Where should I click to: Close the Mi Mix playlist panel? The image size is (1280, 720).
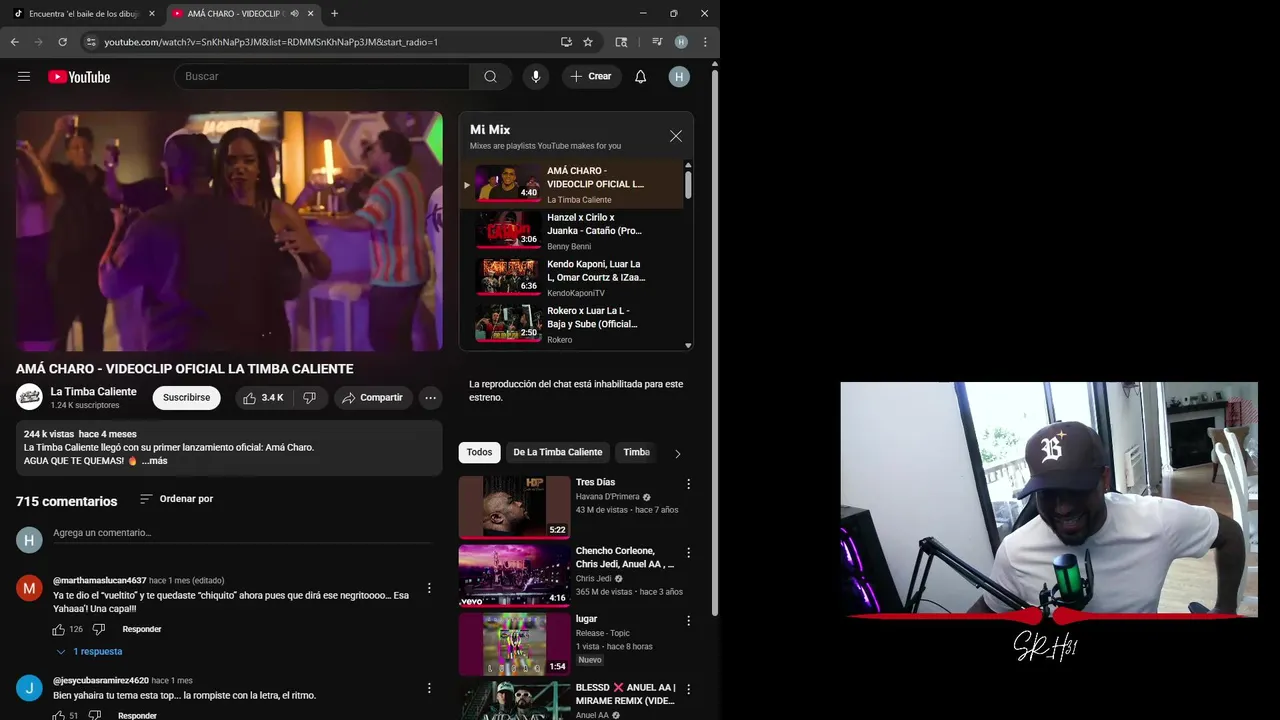coord(676,136)
